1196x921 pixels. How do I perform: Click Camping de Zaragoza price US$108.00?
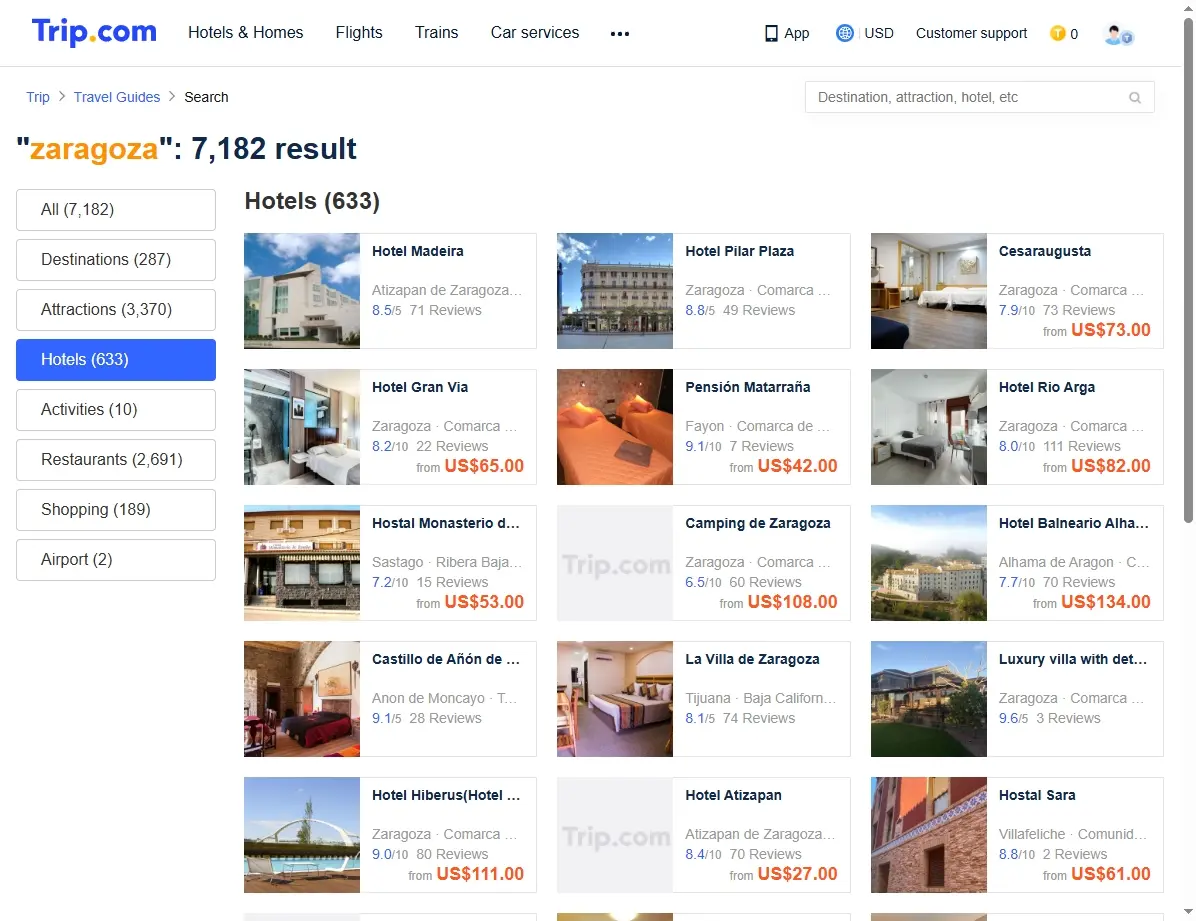tap(793, 601)
